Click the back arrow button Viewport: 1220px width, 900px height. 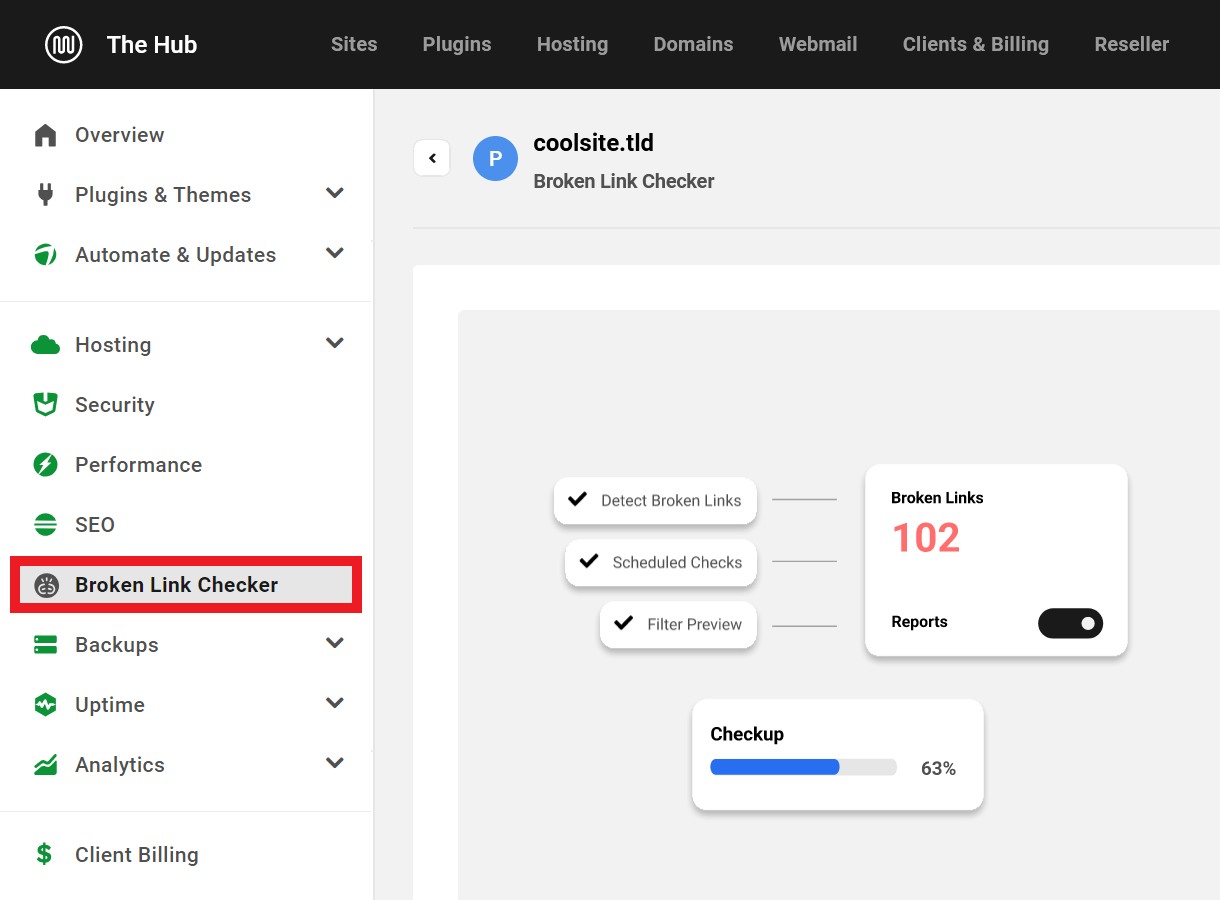(x=431, y=158)
